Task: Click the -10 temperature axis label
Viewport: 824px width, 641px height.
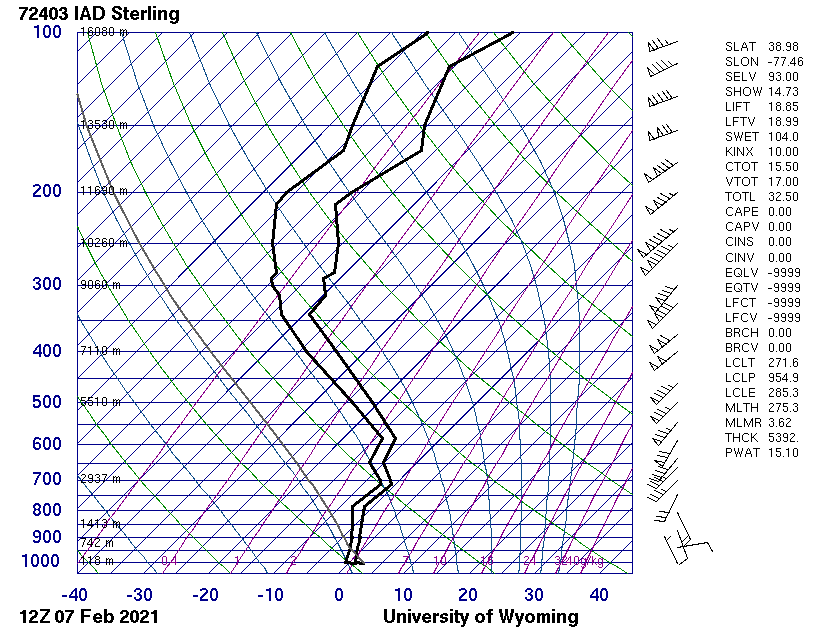Action: pyautogui.click(x=270, y=595)
